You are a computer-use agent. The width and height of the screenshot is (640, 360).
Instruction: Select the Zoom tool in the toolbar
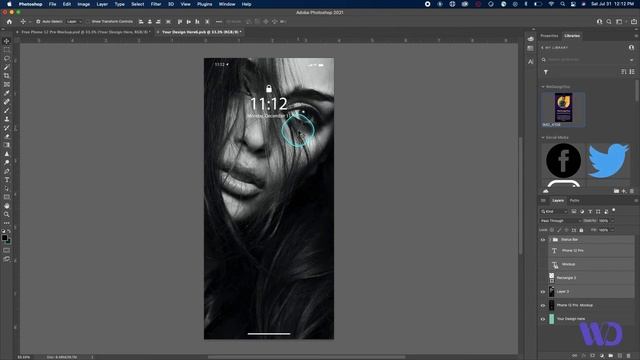tap(7, 214)
